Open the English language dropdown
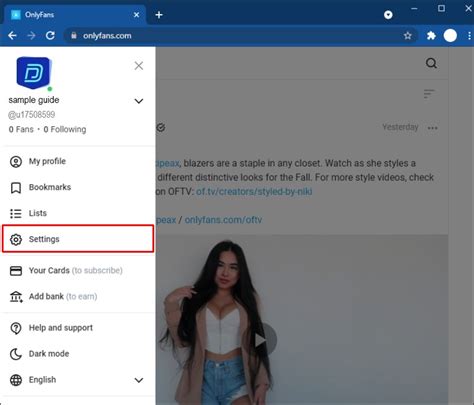 78,380
